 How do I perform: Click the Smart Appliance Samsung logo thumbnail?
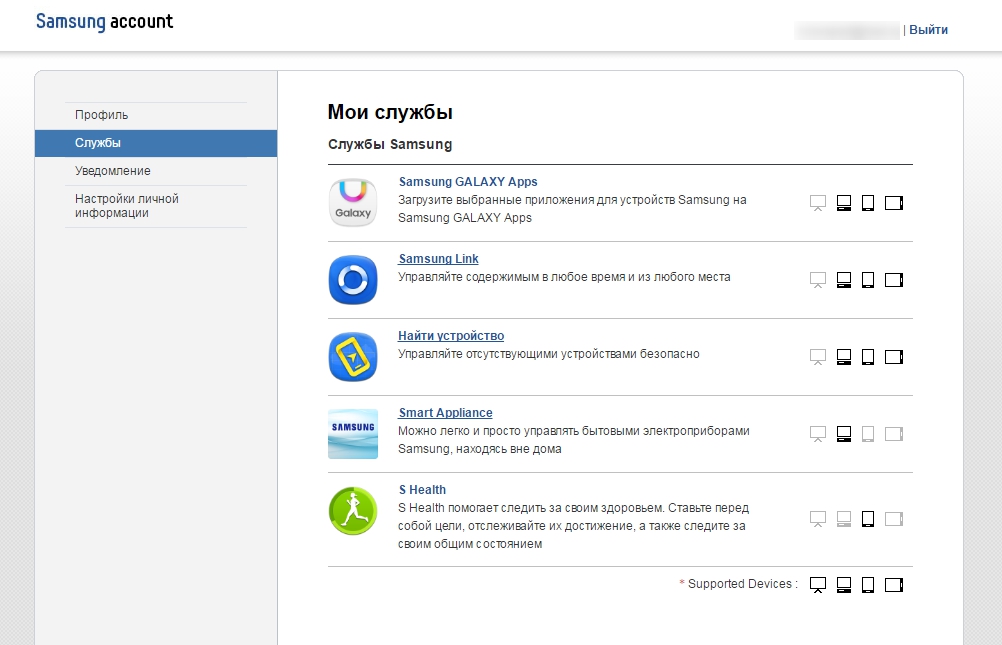(353, 434)
